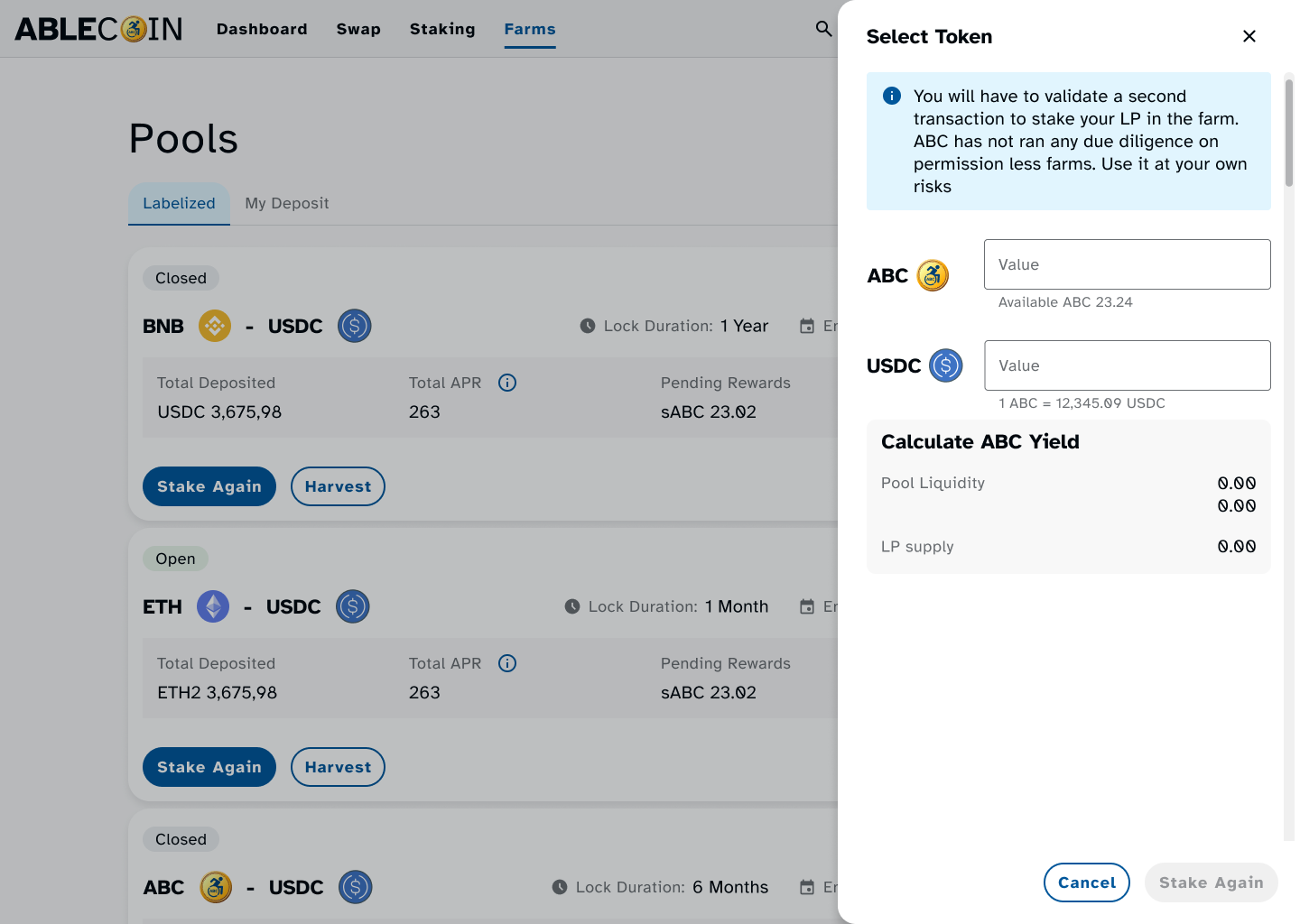Focus the ABC Value input field

click(1127, 264)
